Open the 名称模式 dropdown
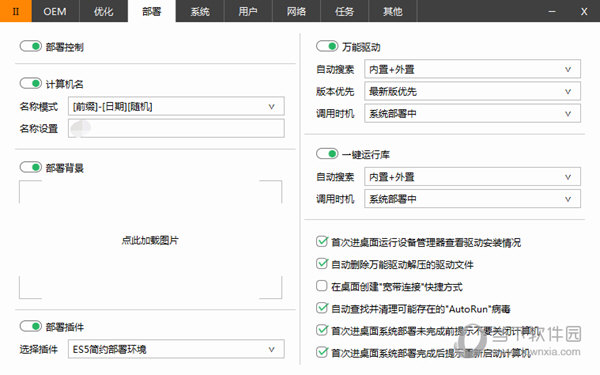Image resolution: width=600 pixels, height=375 pixels. tap(176, 106)
